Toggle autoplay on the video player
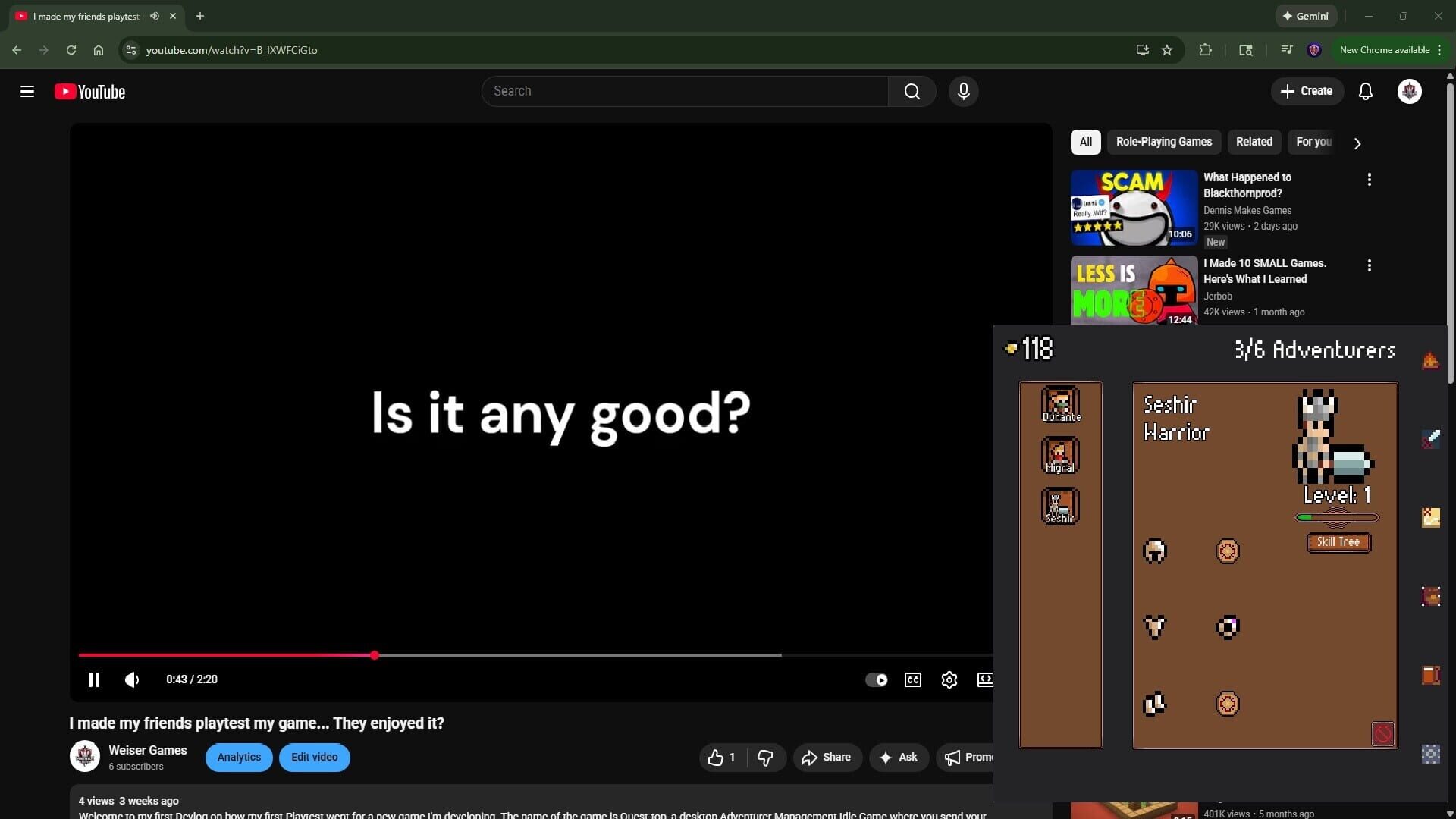The image size is (1456, 819). tap(876, 679)
